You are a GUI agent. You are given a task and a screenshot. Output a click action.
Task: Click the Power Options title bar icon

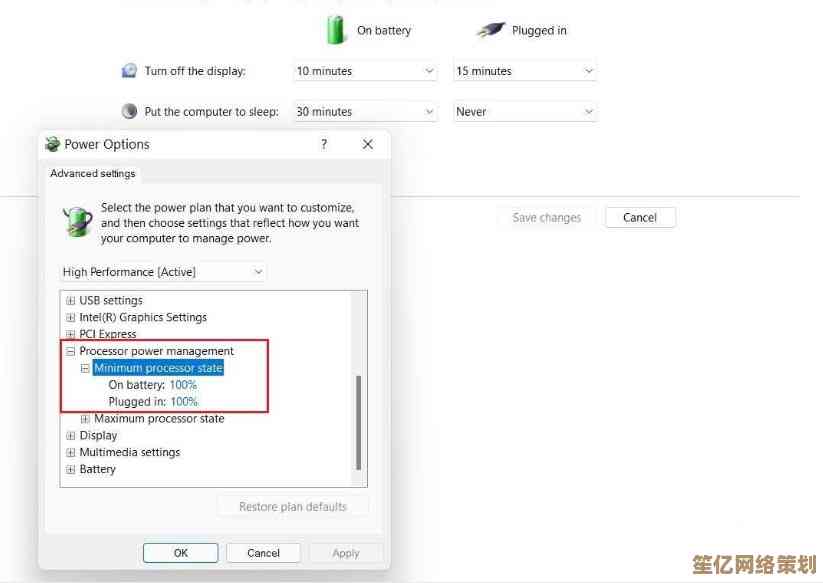[x=53, y=144]
